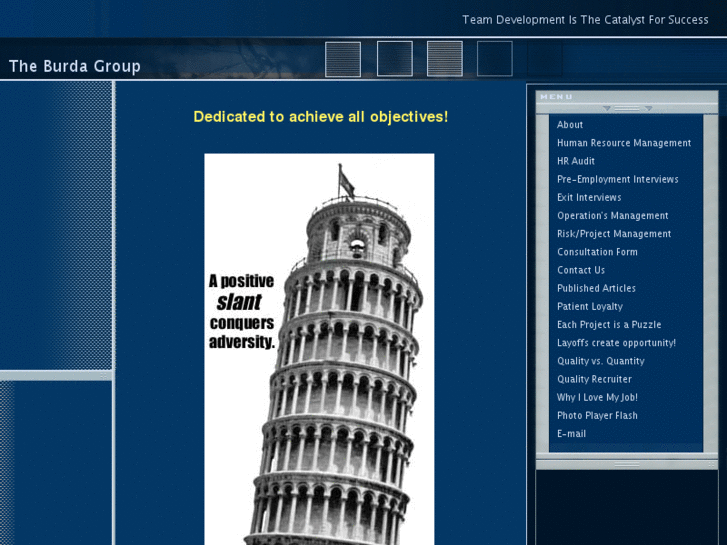Image resolution: width=727 pixels, height=545 pixels.
Task: Click the E-mail menu link
Action: (571, 434)
